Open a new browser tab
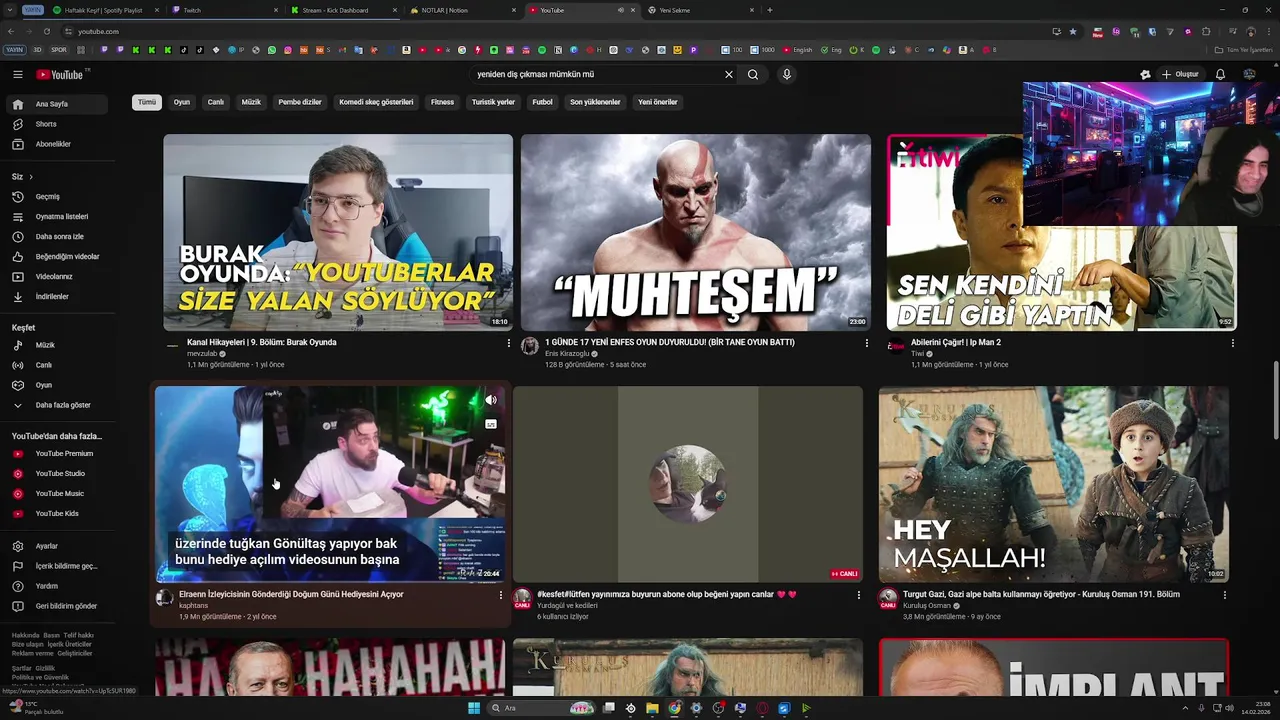The width and height of the screenshot is (1280, 720). (x=769, y=10)
